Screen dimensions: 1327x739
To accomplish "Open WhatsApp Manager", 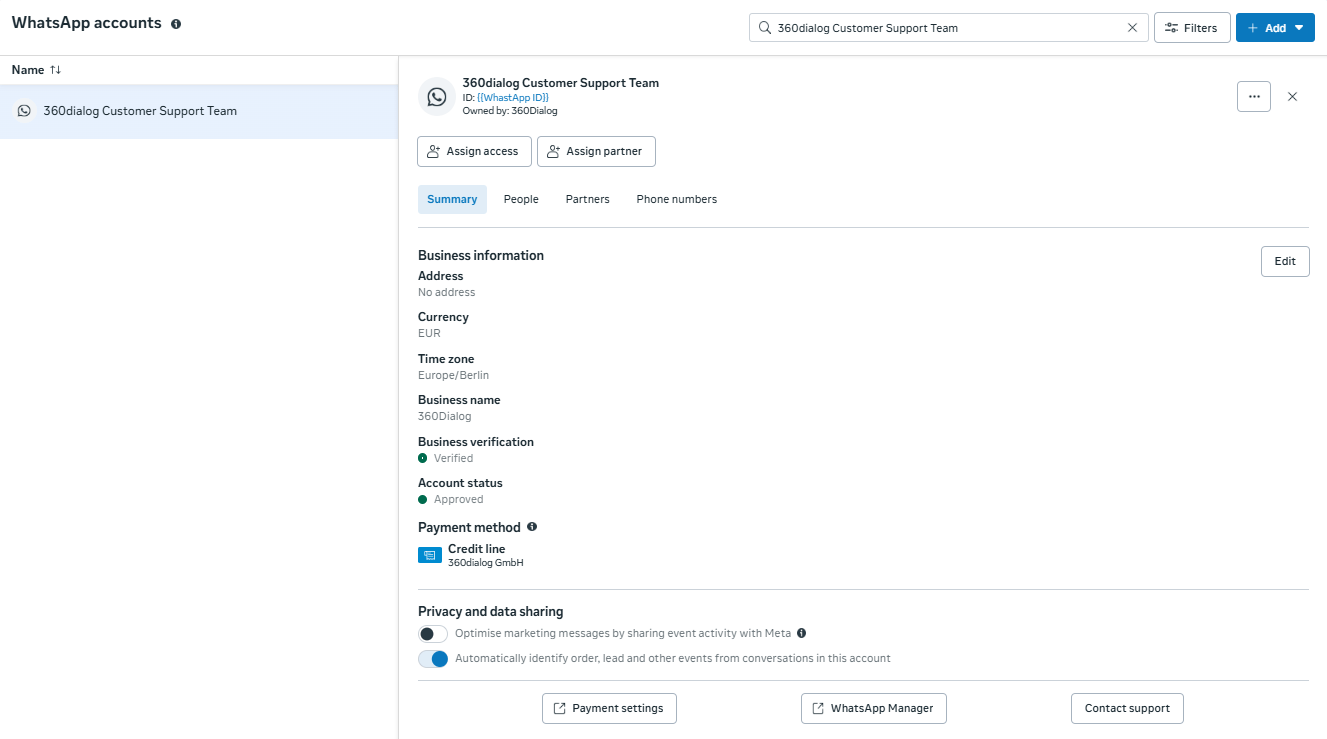I will 873,708.
